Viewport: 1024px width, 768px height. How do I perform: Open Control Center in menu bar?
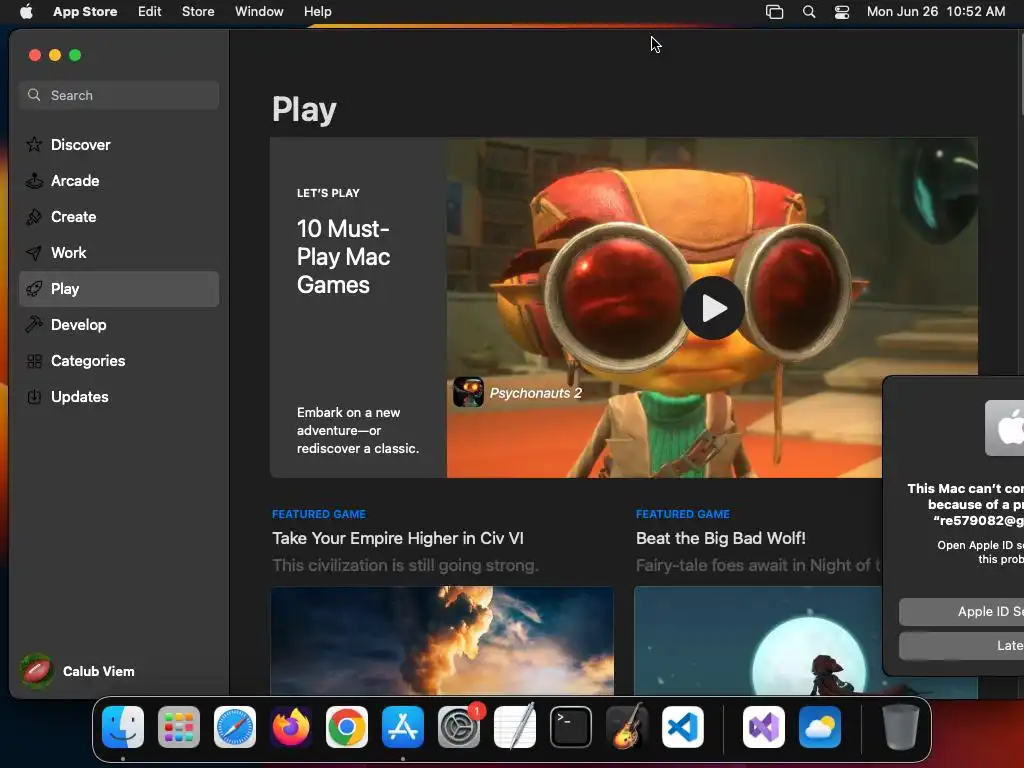842,11
